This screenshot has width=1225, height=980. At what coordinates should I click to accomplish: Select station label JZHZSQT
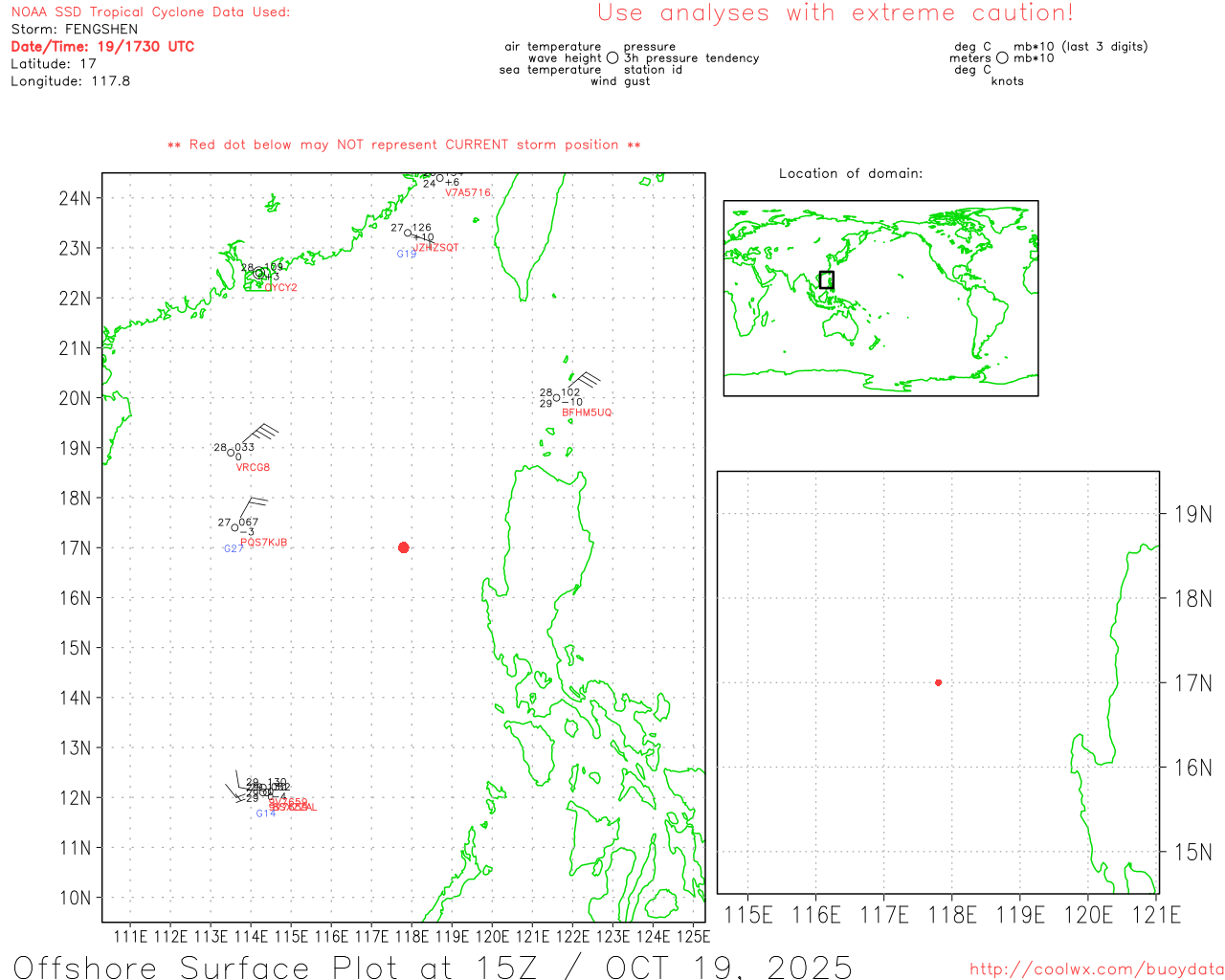pyautogui.click(x=435, y=248)
